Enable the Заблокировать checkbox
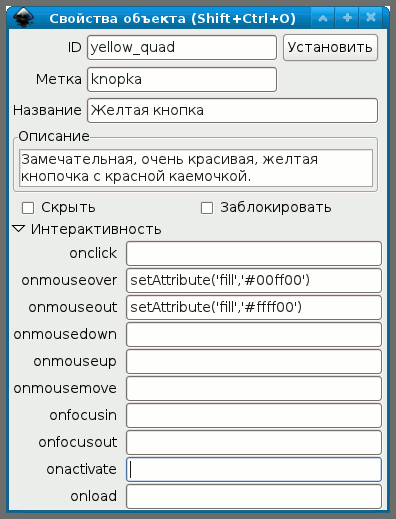Screen dimensions: 396x519 pyautogui.click(x=207, y=208)
